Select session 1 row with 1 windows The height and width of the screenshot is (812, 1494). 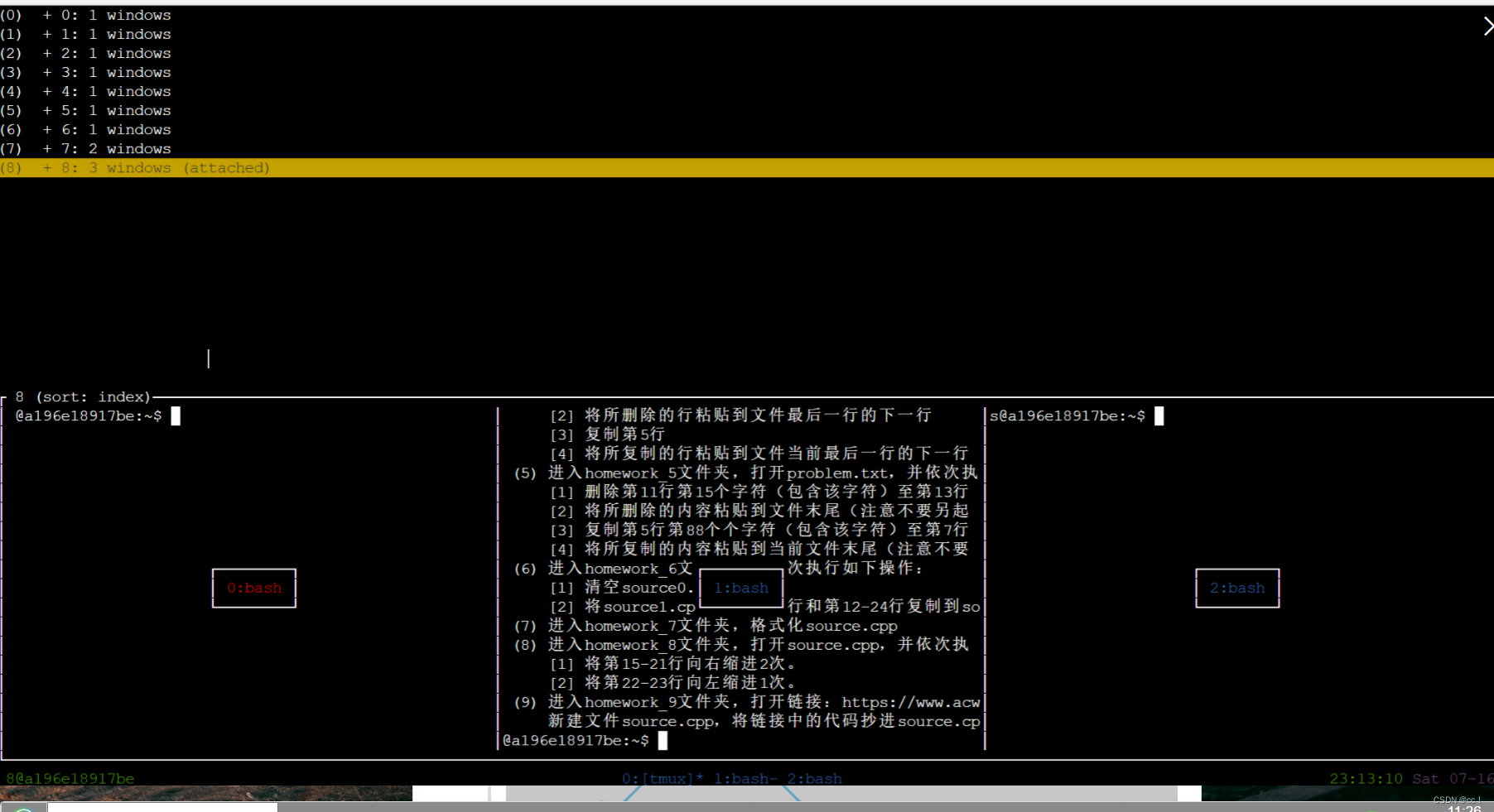tap(747, 34)
